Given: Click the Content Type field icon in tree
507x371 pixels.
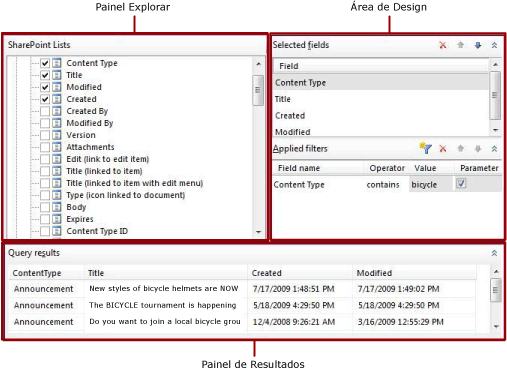Looking at the screenshot, I should point(57,63).
